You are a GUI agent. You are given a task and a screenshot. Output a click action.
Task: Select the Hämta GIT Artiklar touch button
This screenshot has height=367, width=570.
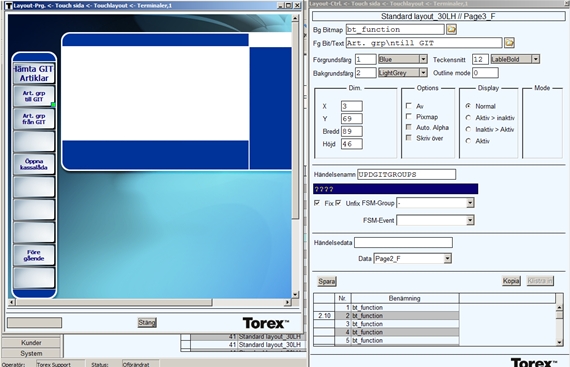pyautogui.click(x=34, y=73)
